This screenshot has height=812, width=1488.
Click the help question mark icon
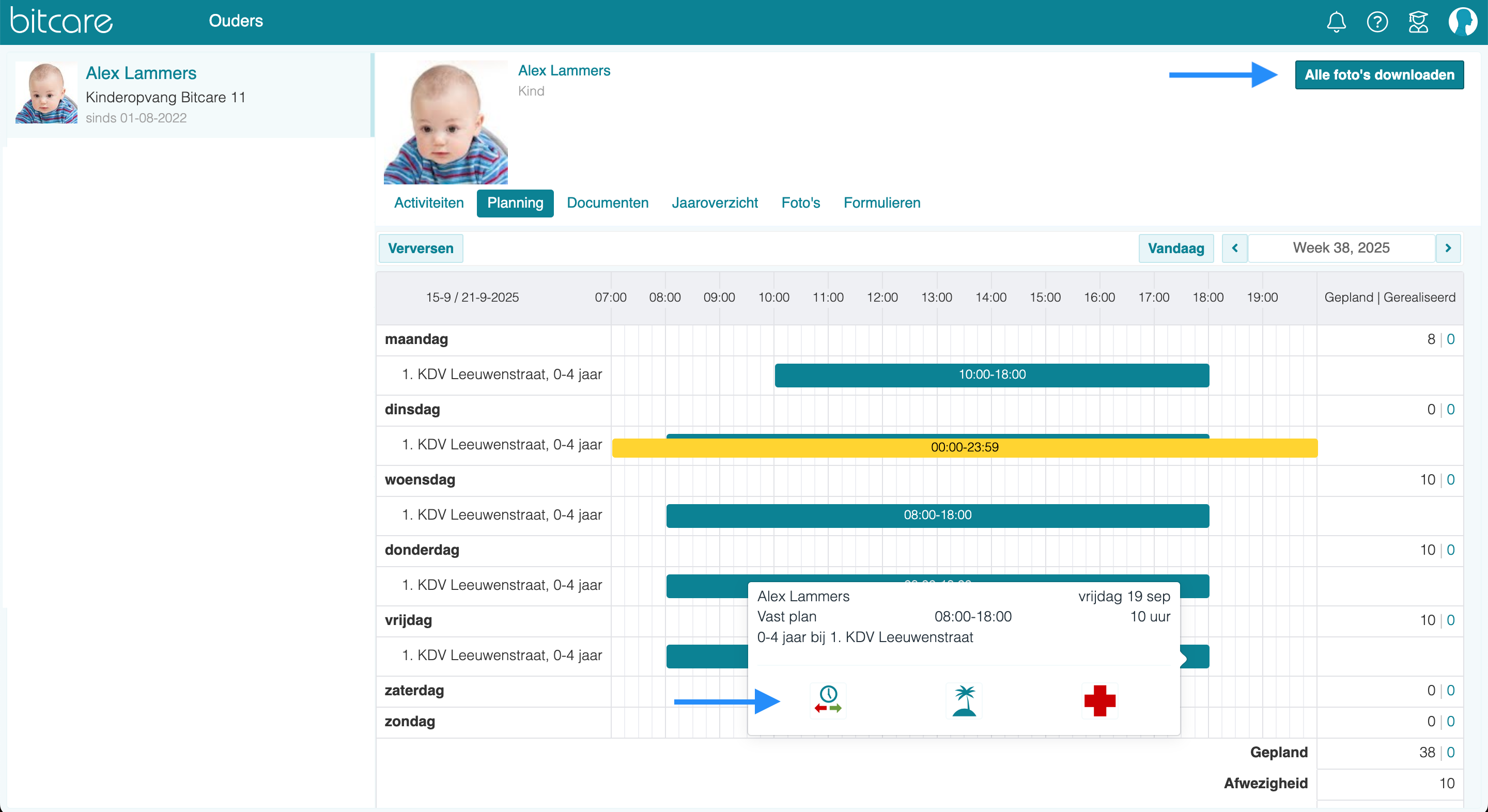(x=1377, y=22)
